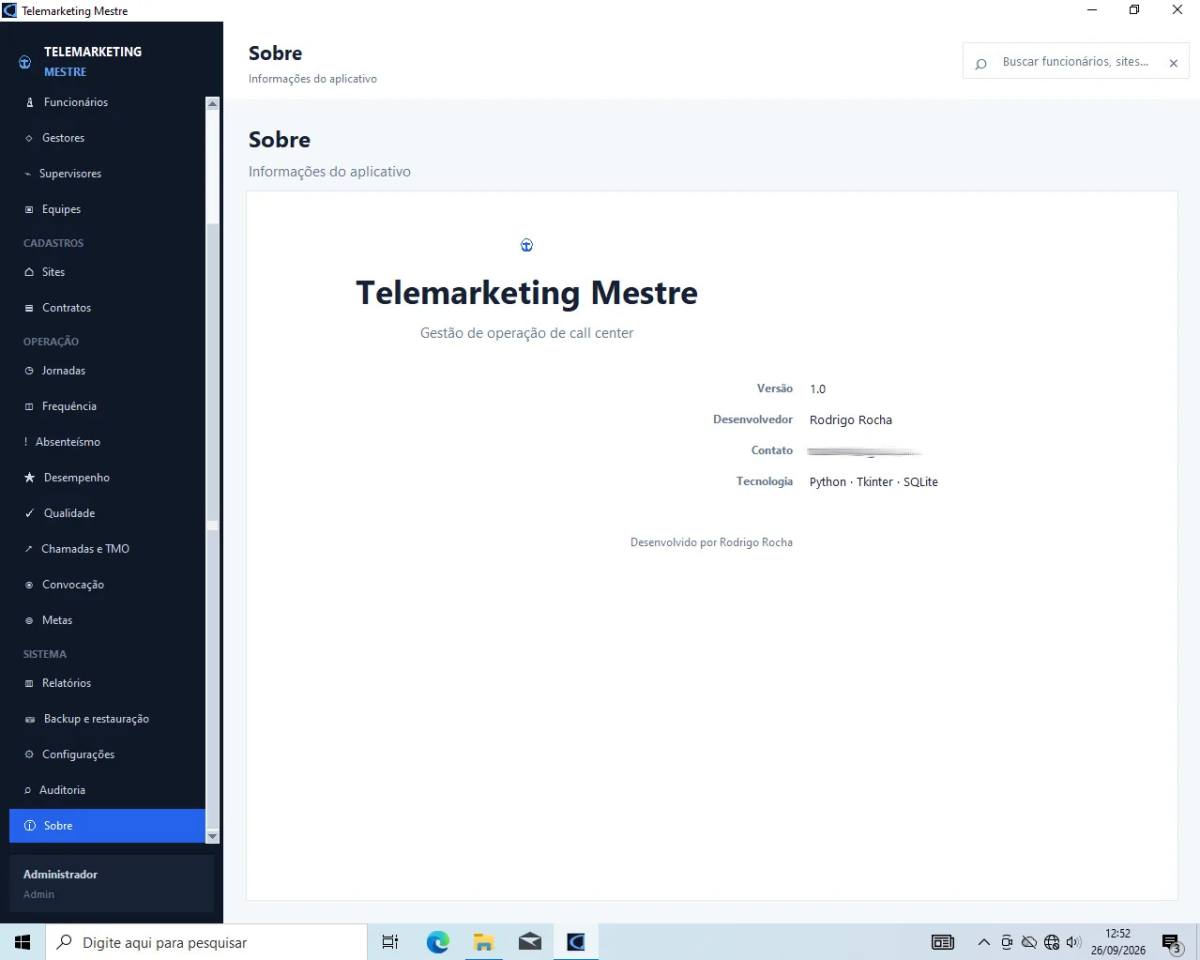Click the Sites house icon
This screenshot has width=1200, height=960.
29,272
